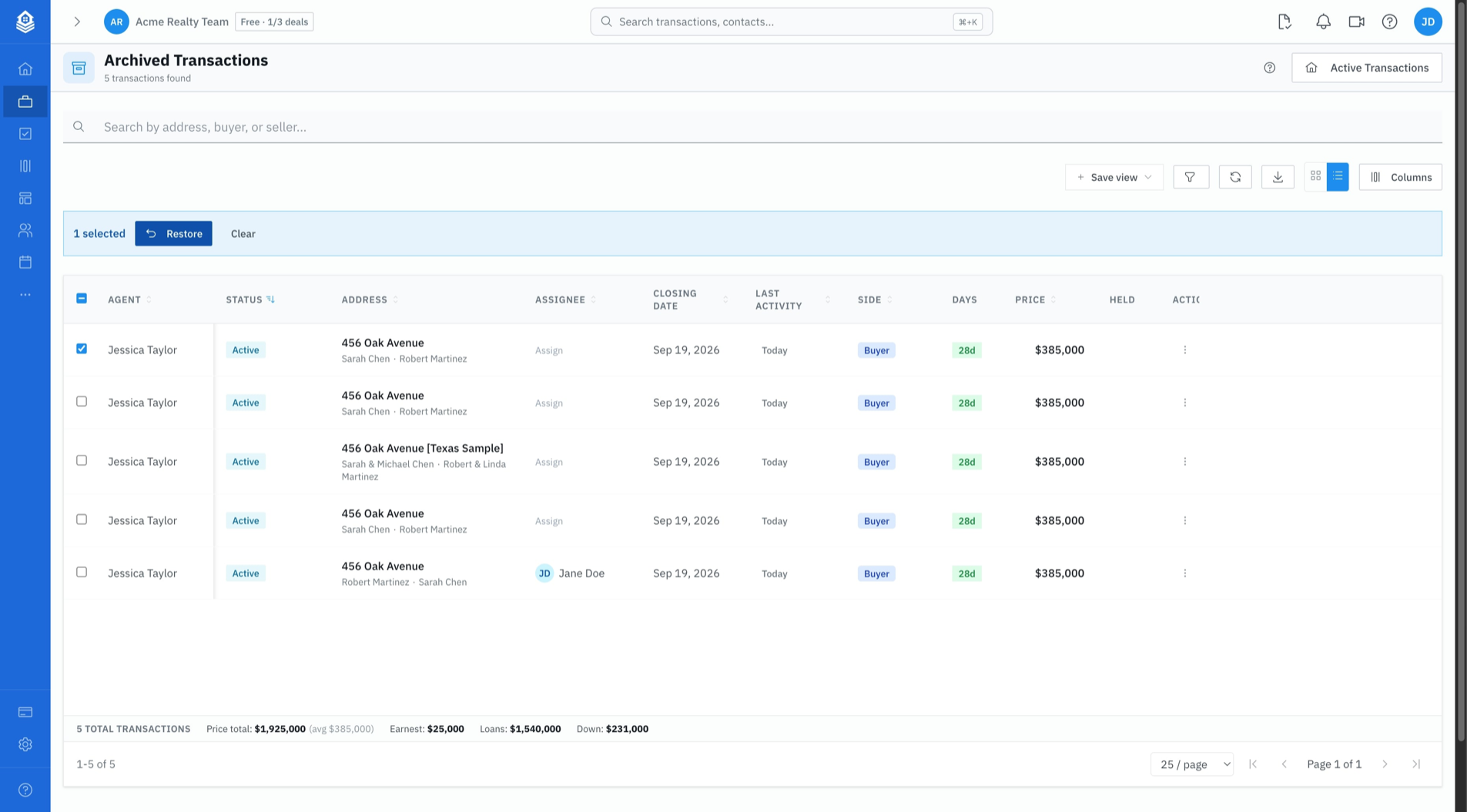Viewport: 1467px width, 812px height.
Task: Sort by the Price column
Action: click(x=1035, y=299)
